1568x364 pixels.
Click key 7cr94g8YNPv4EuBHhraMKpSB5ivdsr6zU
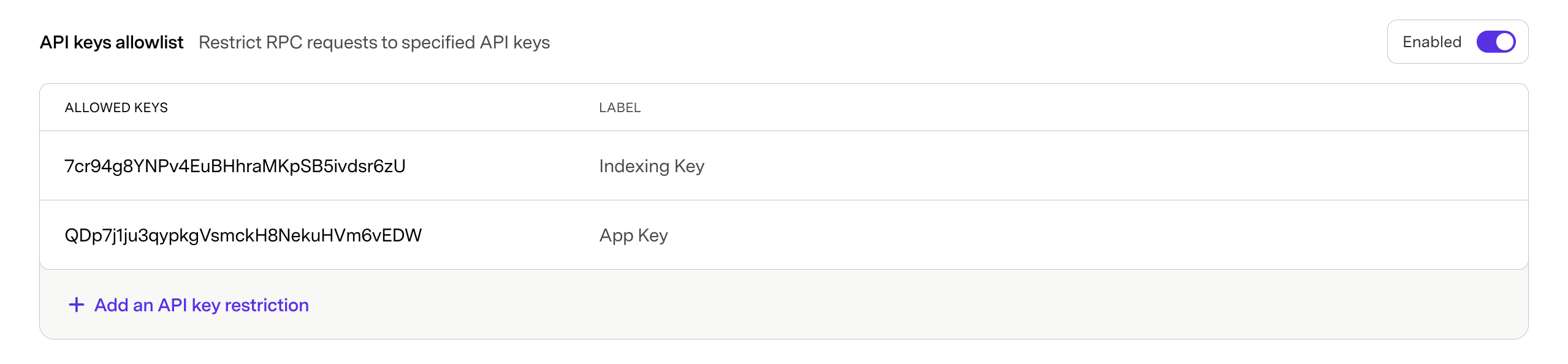tap(237, 165)
